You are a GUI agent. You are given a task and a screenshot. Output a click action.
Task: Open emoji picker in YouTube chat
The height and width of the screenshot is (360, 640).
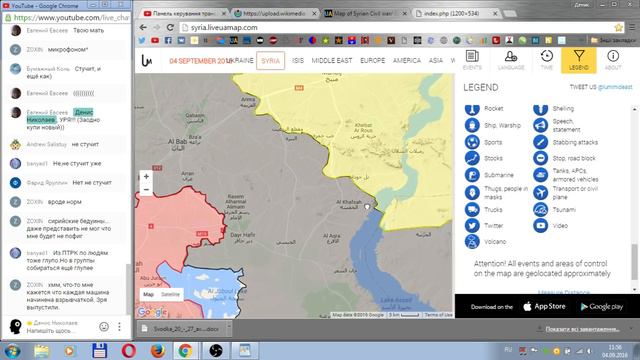(104, 327)
